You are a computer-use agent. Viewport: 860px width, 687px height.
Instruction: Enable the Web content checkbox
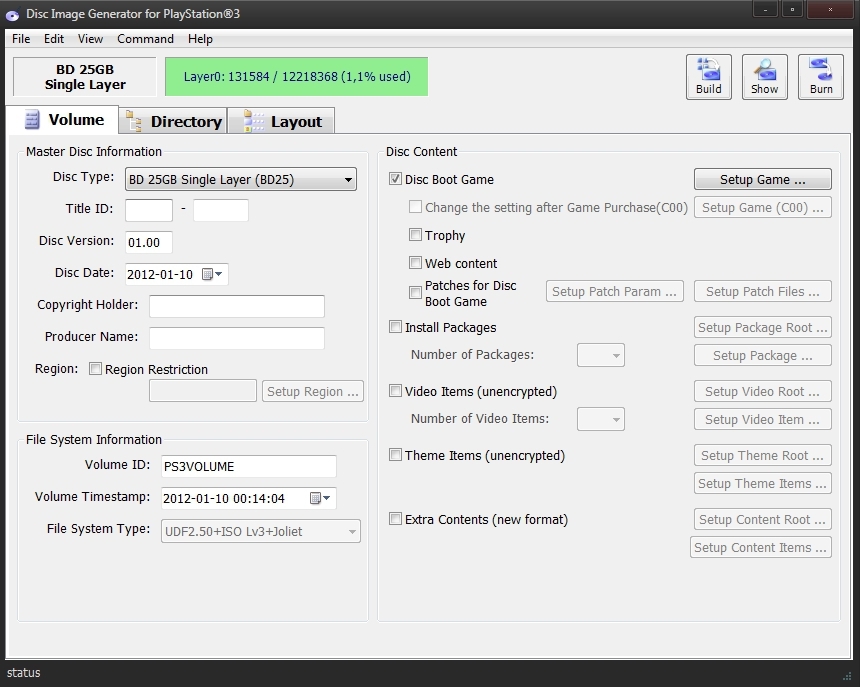(415, 263)
